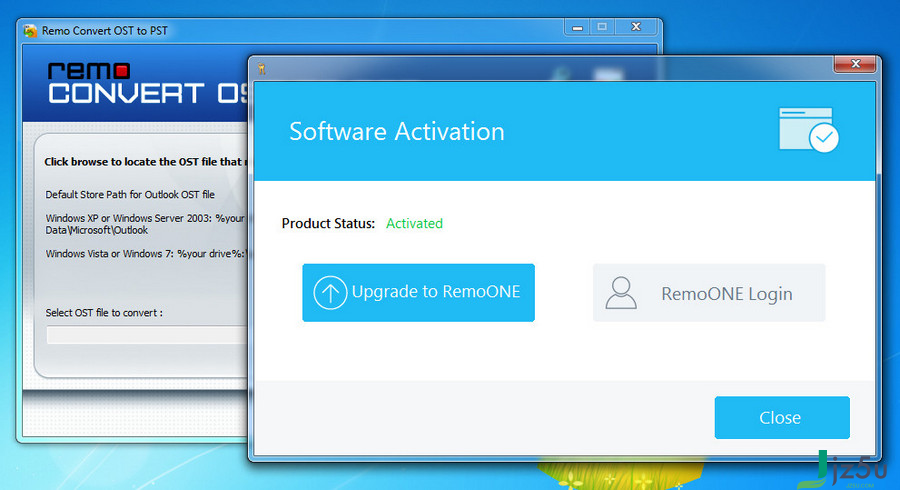Click the Product Status label
Image resolution: width=900 pixels, height=490 pixels.
(x=328, y=223)
